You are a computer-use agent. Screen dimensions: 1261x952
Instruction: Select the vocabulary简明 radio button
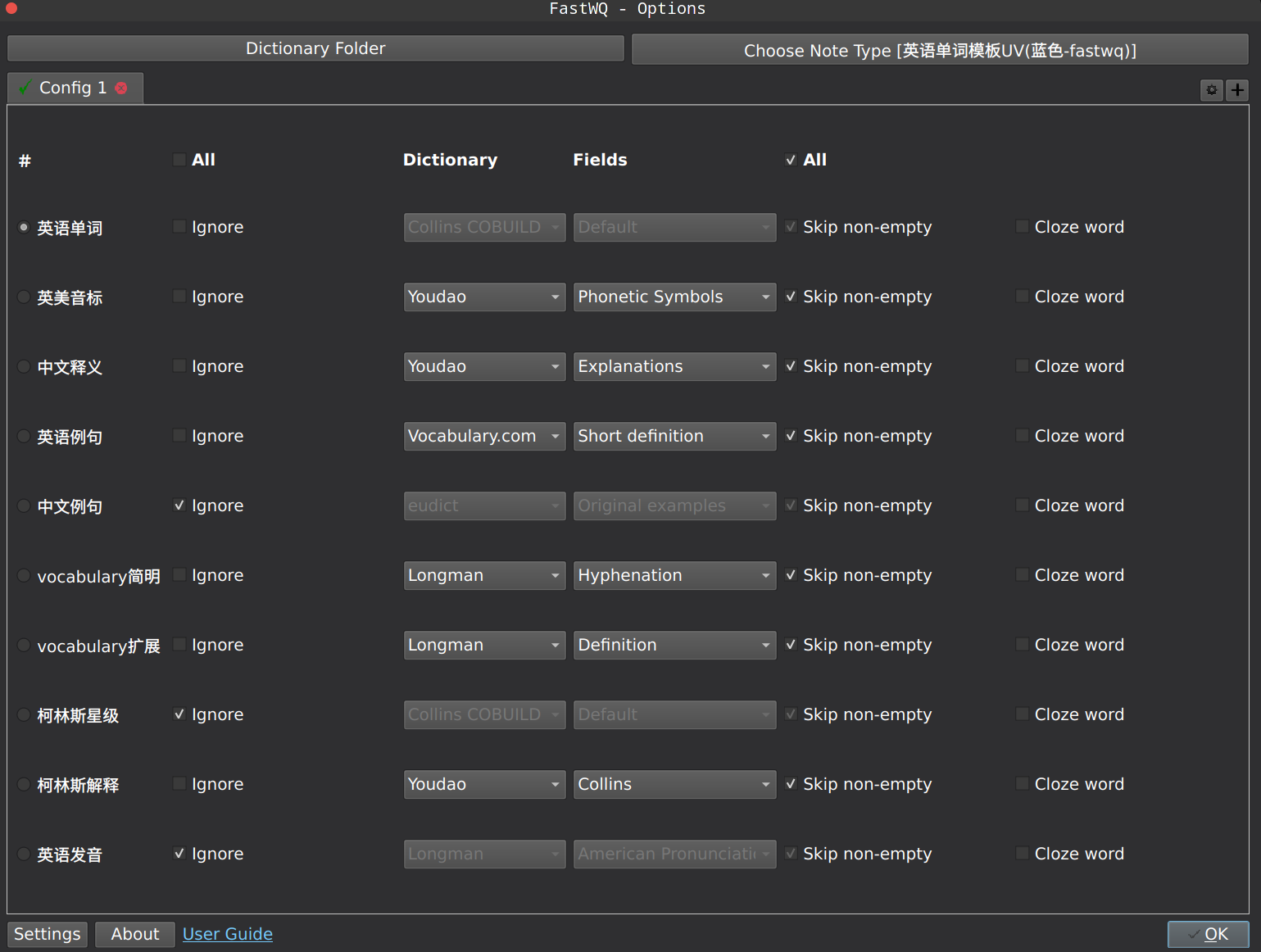point(25,576)
